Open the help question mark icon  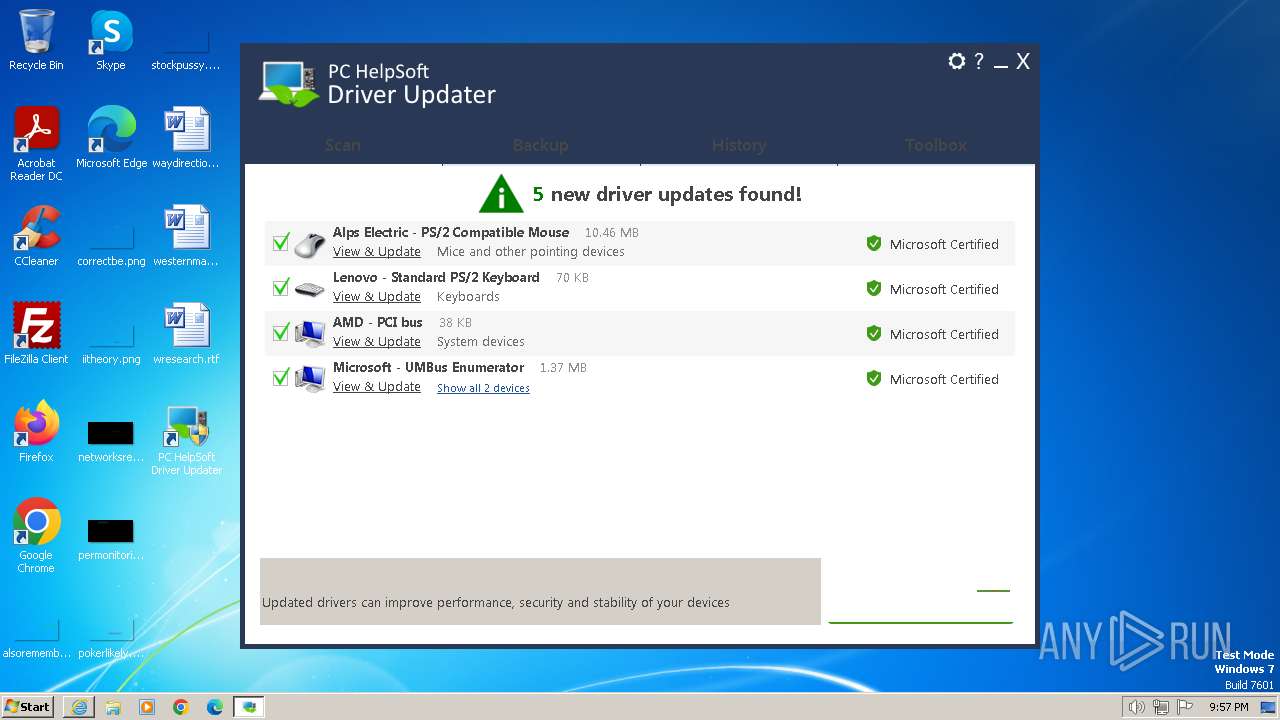click(979, 61)
